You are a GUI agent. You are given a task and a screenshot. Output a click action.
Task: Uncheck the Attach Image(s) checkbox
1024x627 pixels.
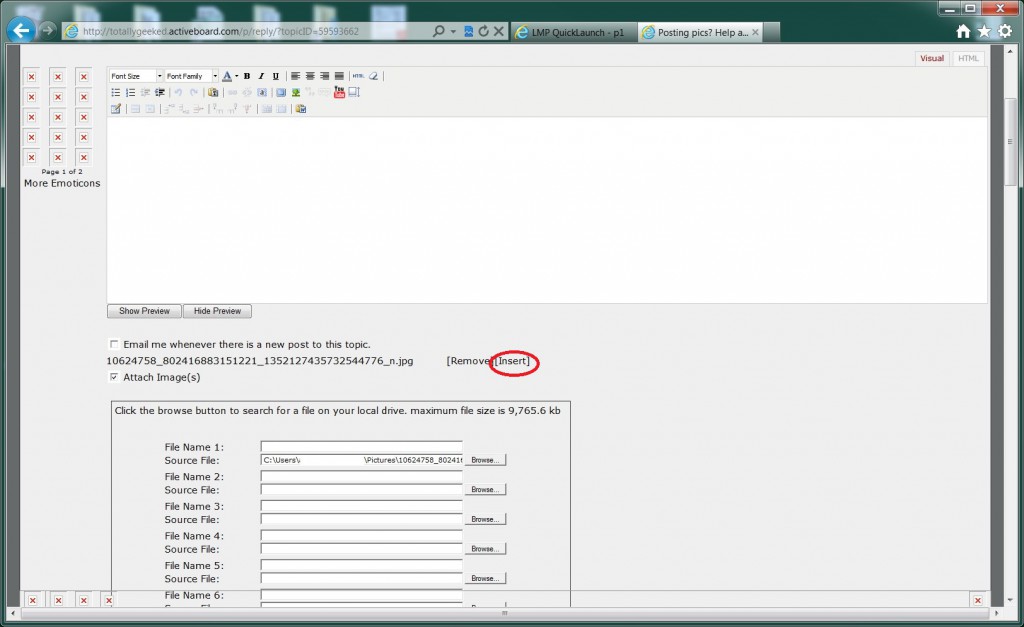(x=114, y=377)
